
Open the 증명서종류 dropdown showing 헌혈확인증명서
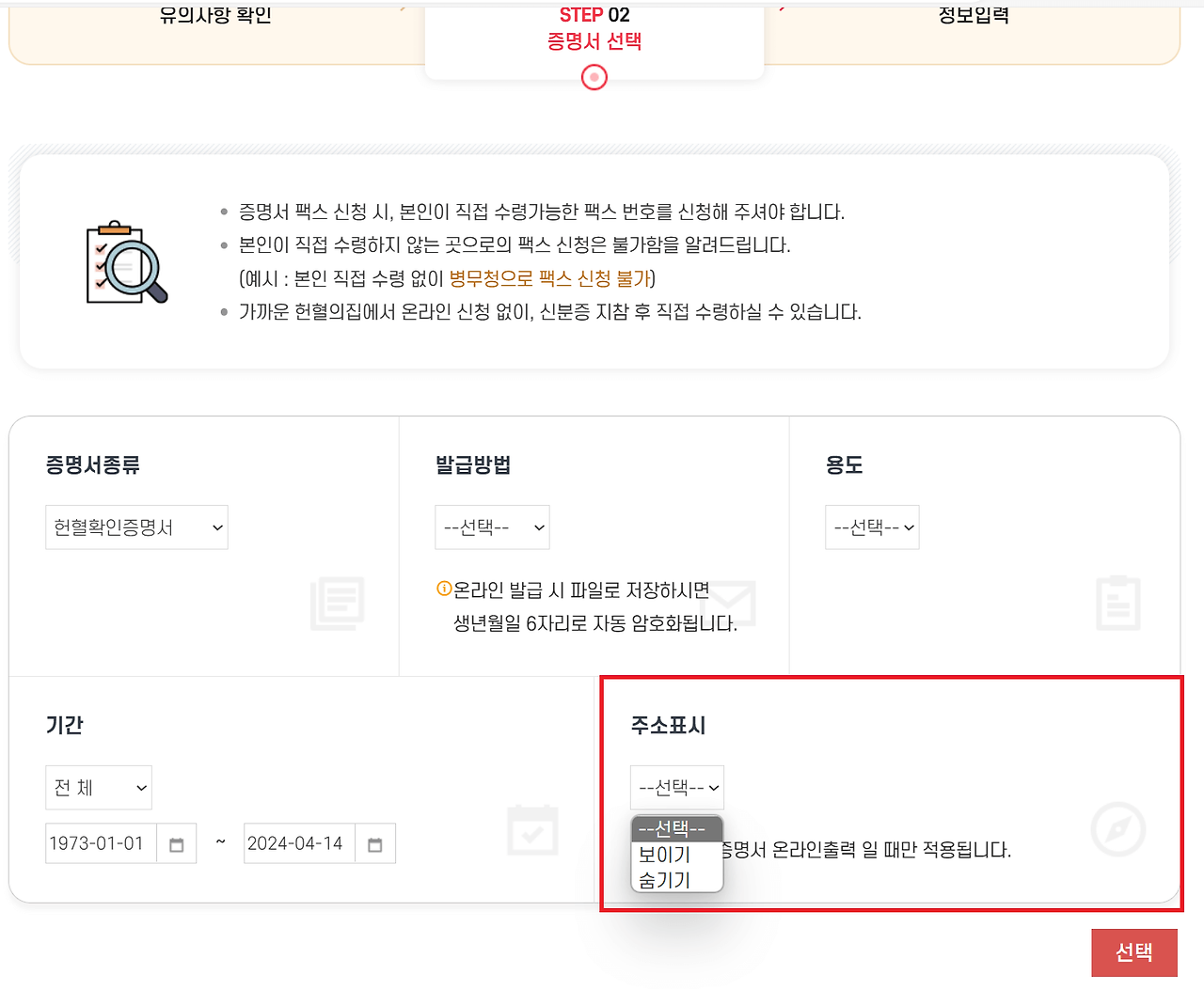click(x=136, y=527)
